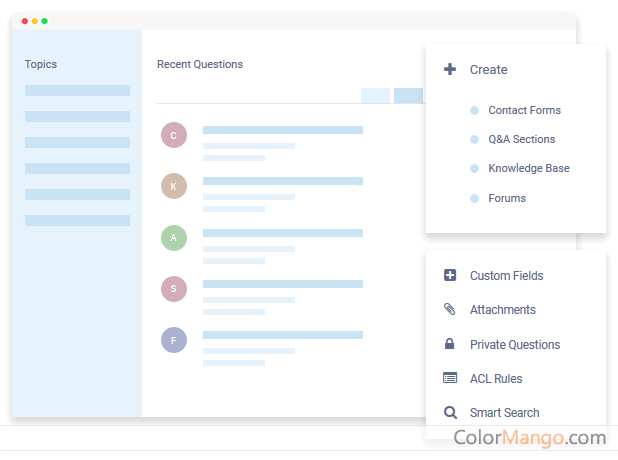
Task: Select the green avatar with letter A
Action: pos(174,238)
